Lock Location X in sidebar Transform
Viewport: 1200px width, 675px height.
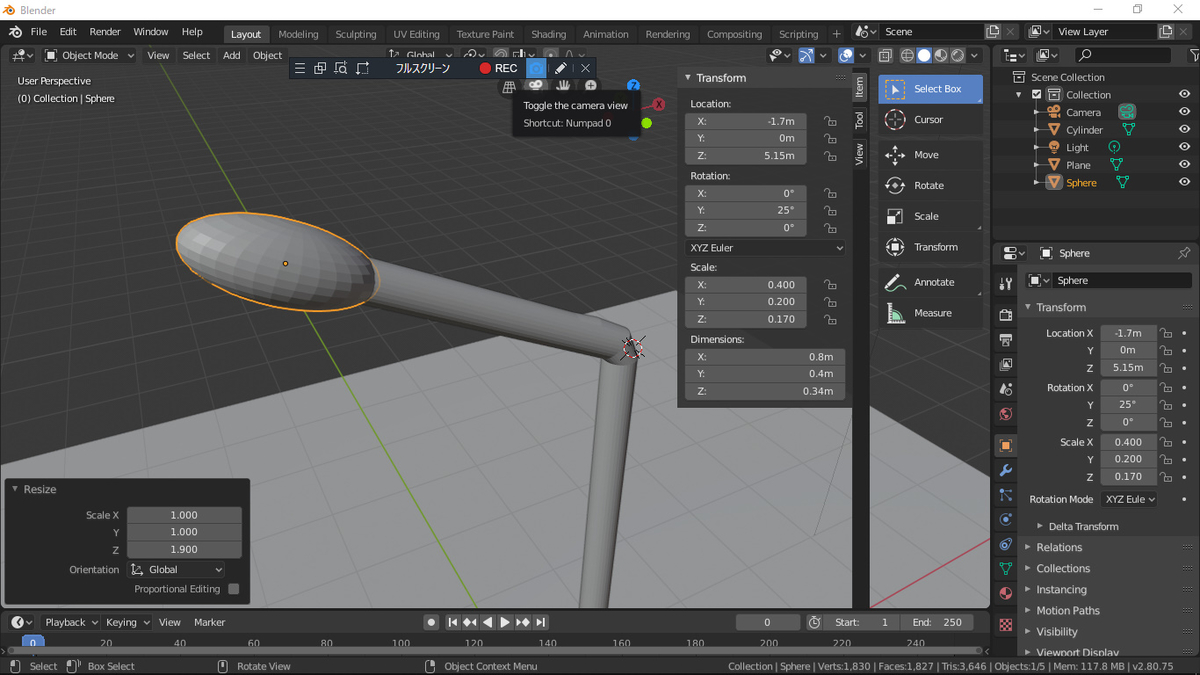pyautogui.click(x=830, y=121)
